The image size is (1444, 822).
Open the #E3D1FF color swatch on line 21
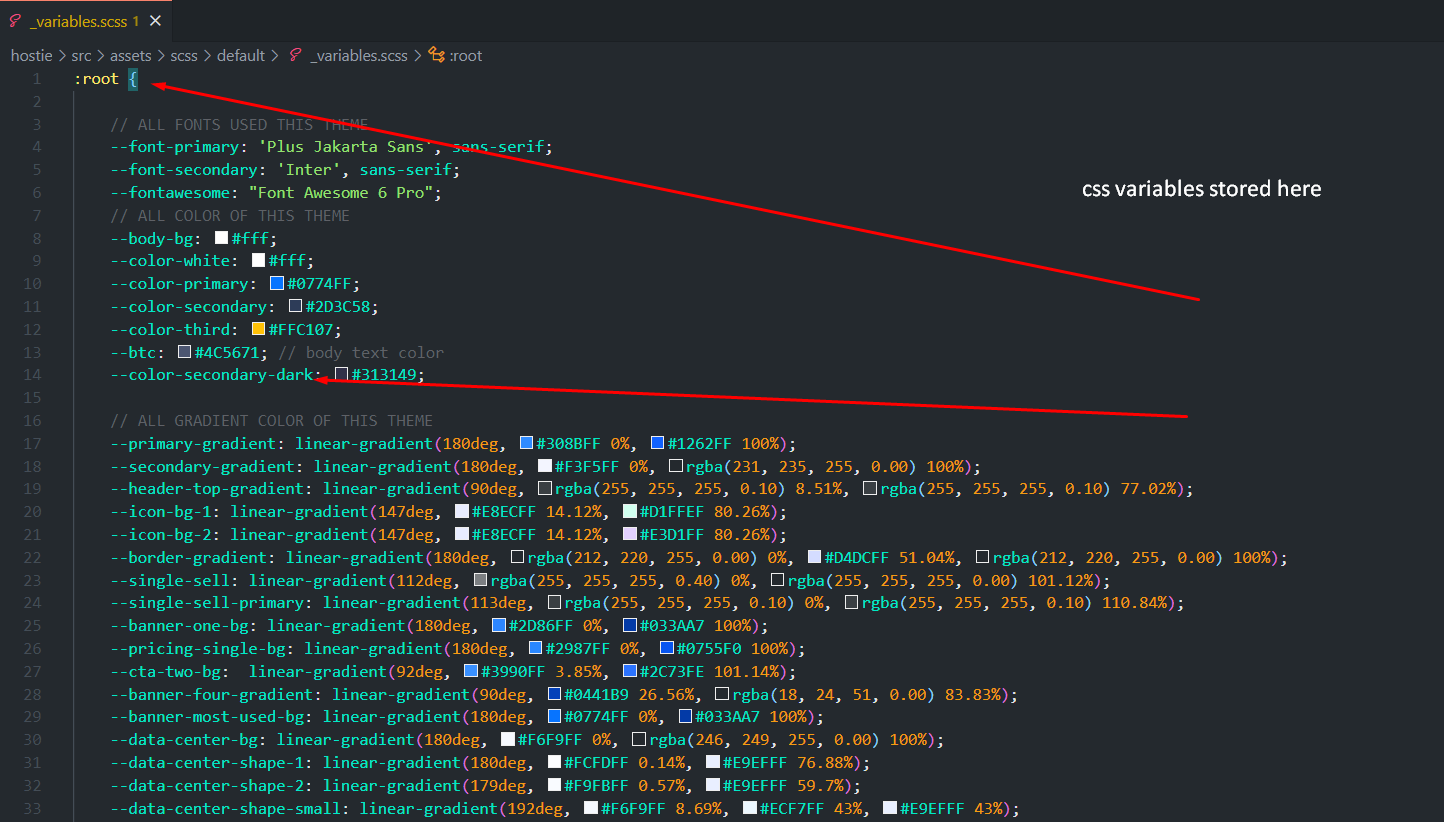point(629,535)
